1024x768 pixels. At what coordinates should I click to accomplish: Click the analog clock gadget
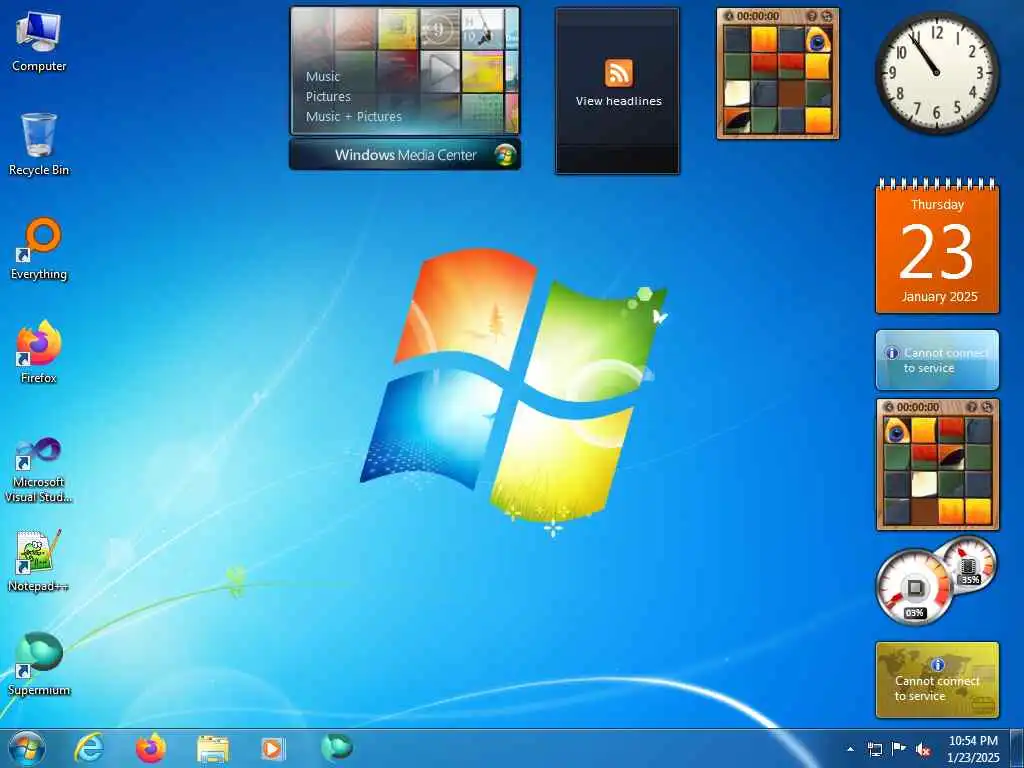(x=936, y=72)
